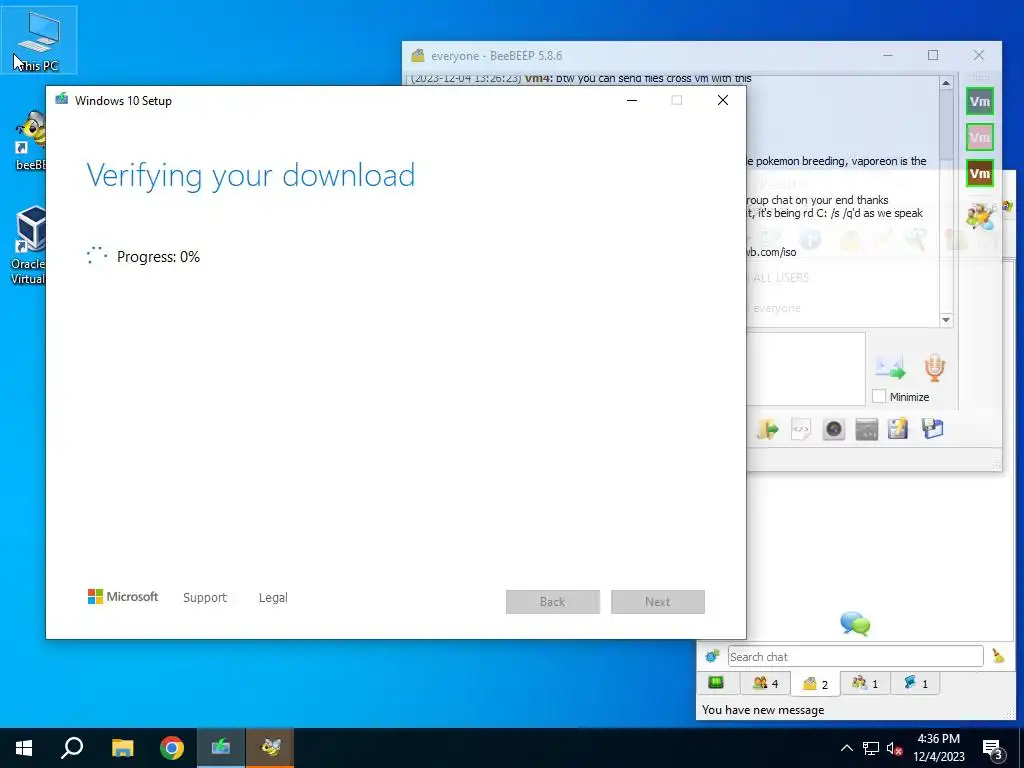The width and height of the screenshot is (1024, 768).
Task: Click the code snippet page icon in chat toolbar
Action: 801,430
